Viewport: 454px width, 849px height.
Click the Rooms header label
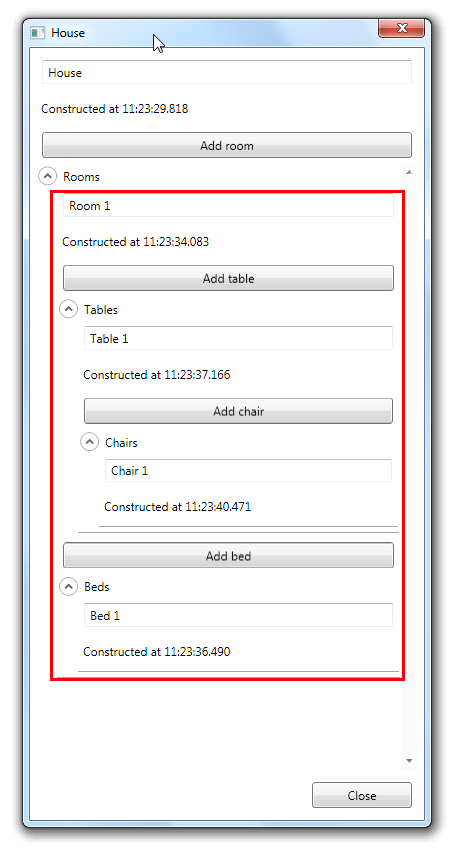pyautogui.click(x=81, y=177)
